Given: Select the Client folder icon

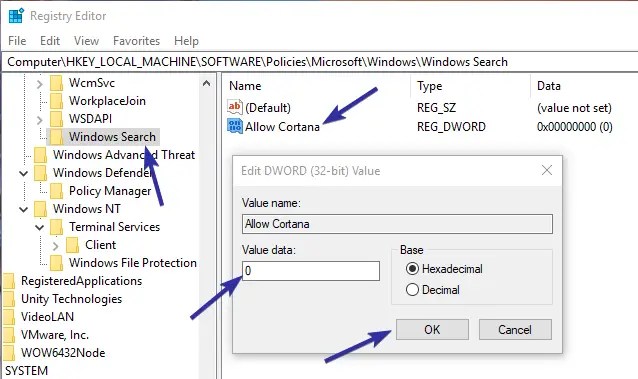Looking at the screenshot, I should (72, 245).
